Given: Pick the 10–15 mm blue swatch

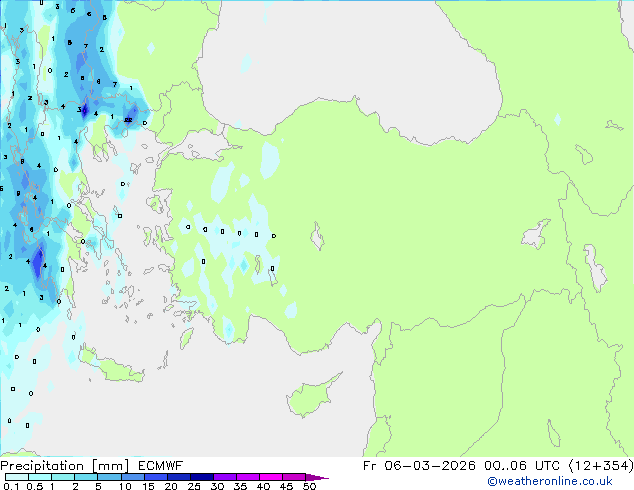Looking at the screenshot, I should [133, 477].
